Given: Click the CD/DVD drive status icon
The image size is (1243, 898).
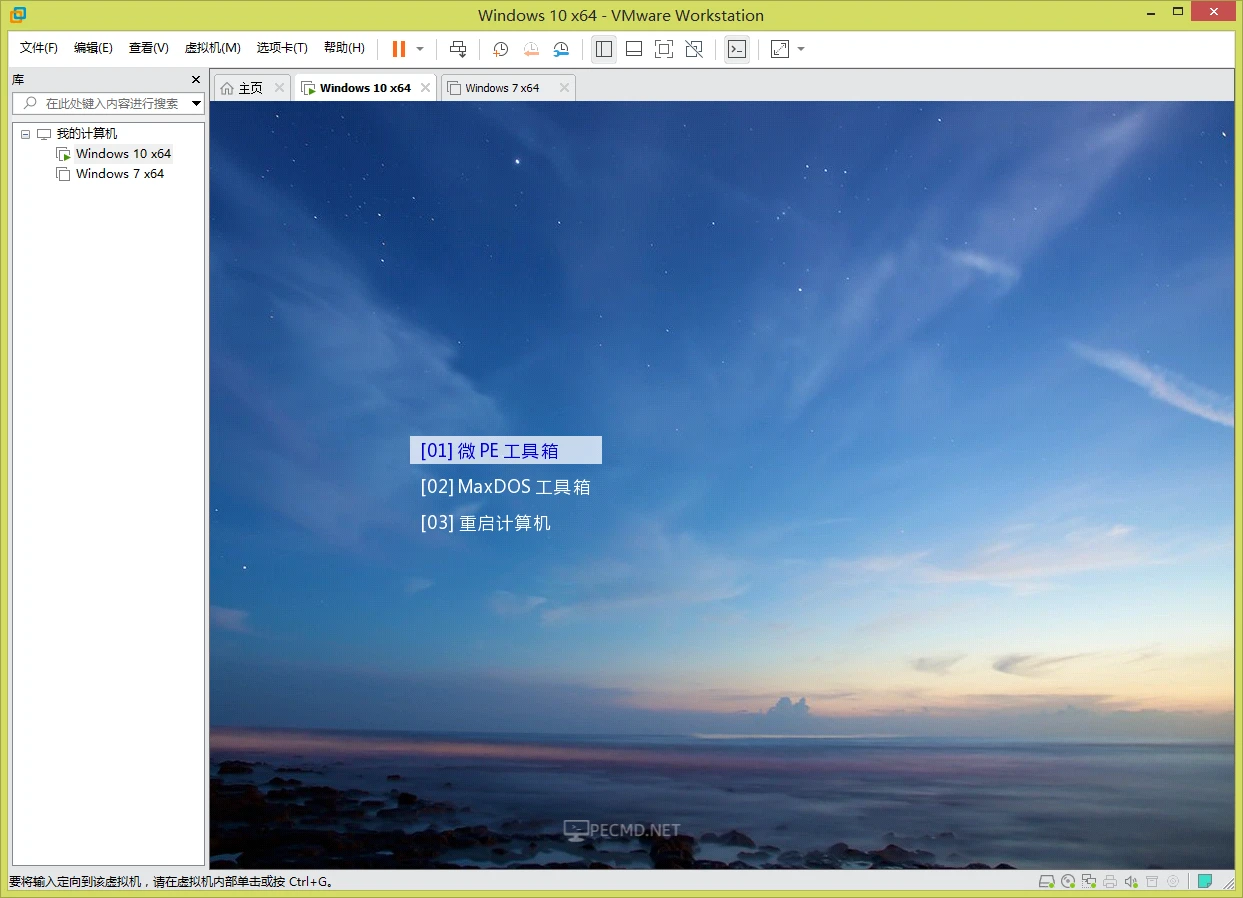Looking at the screenshot, I should [1068, 882].
